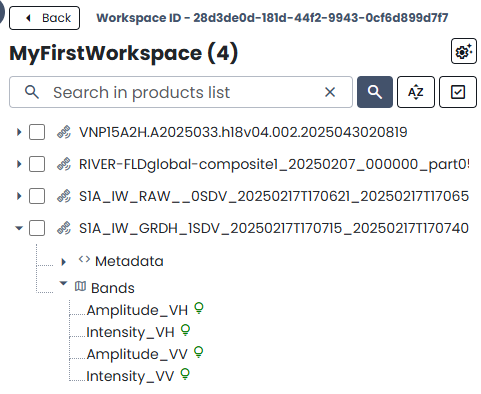Select the Bands tree label
This screenshot has height=394, width=481.
coord(113,288)
